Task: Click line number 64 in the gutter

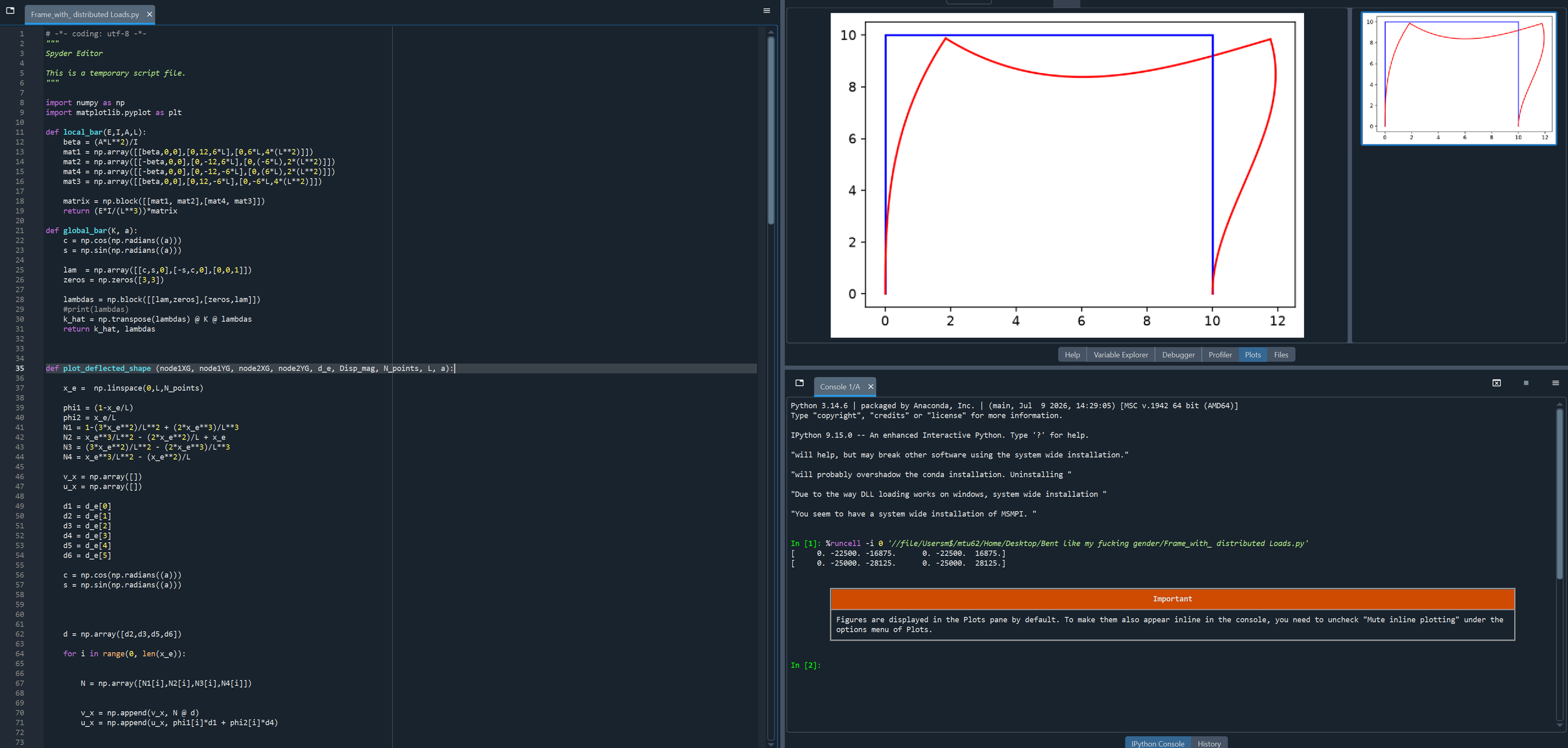Action: pyautogui.click(x=19, y=654)
